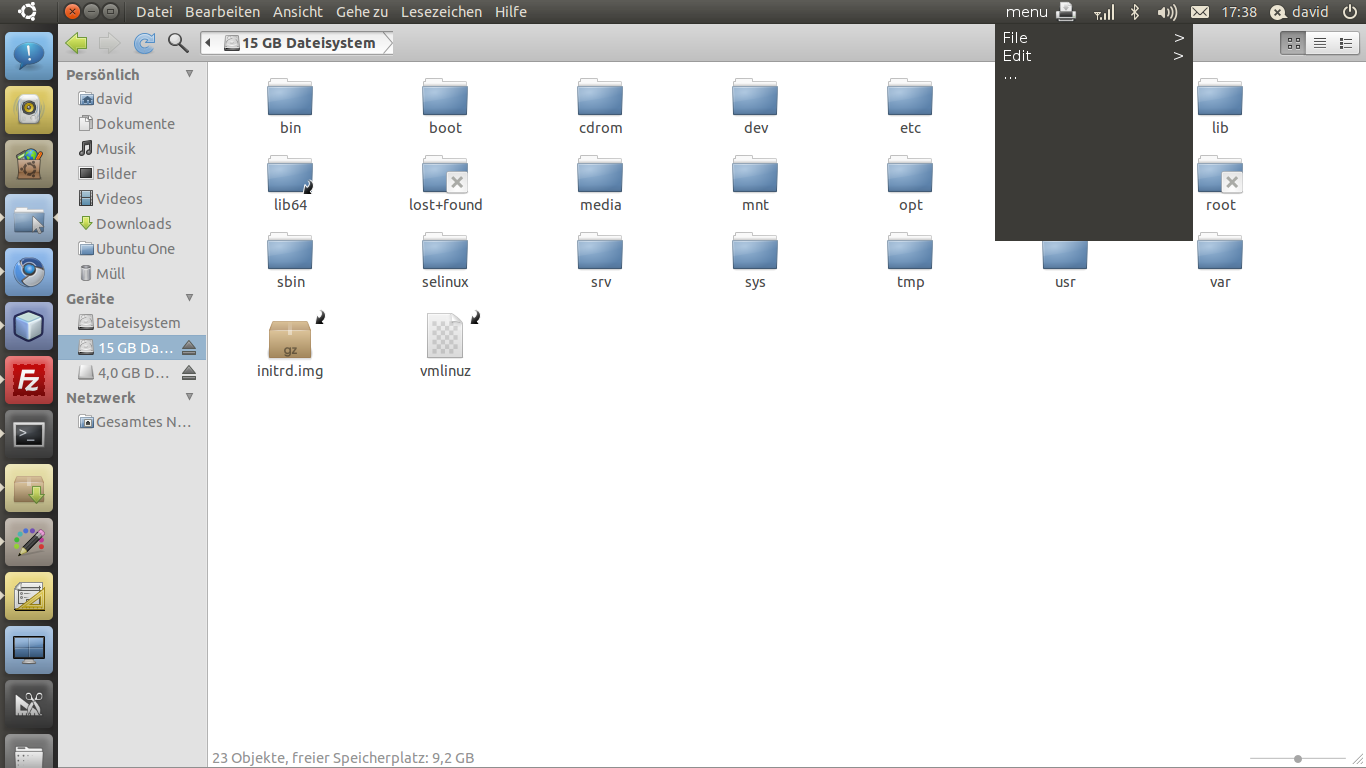This screenshot has height=768, width=1366.
Task: Click the Bluetooth indicator in top panel
Action: pyautogui.click(x=1135, y=12)
